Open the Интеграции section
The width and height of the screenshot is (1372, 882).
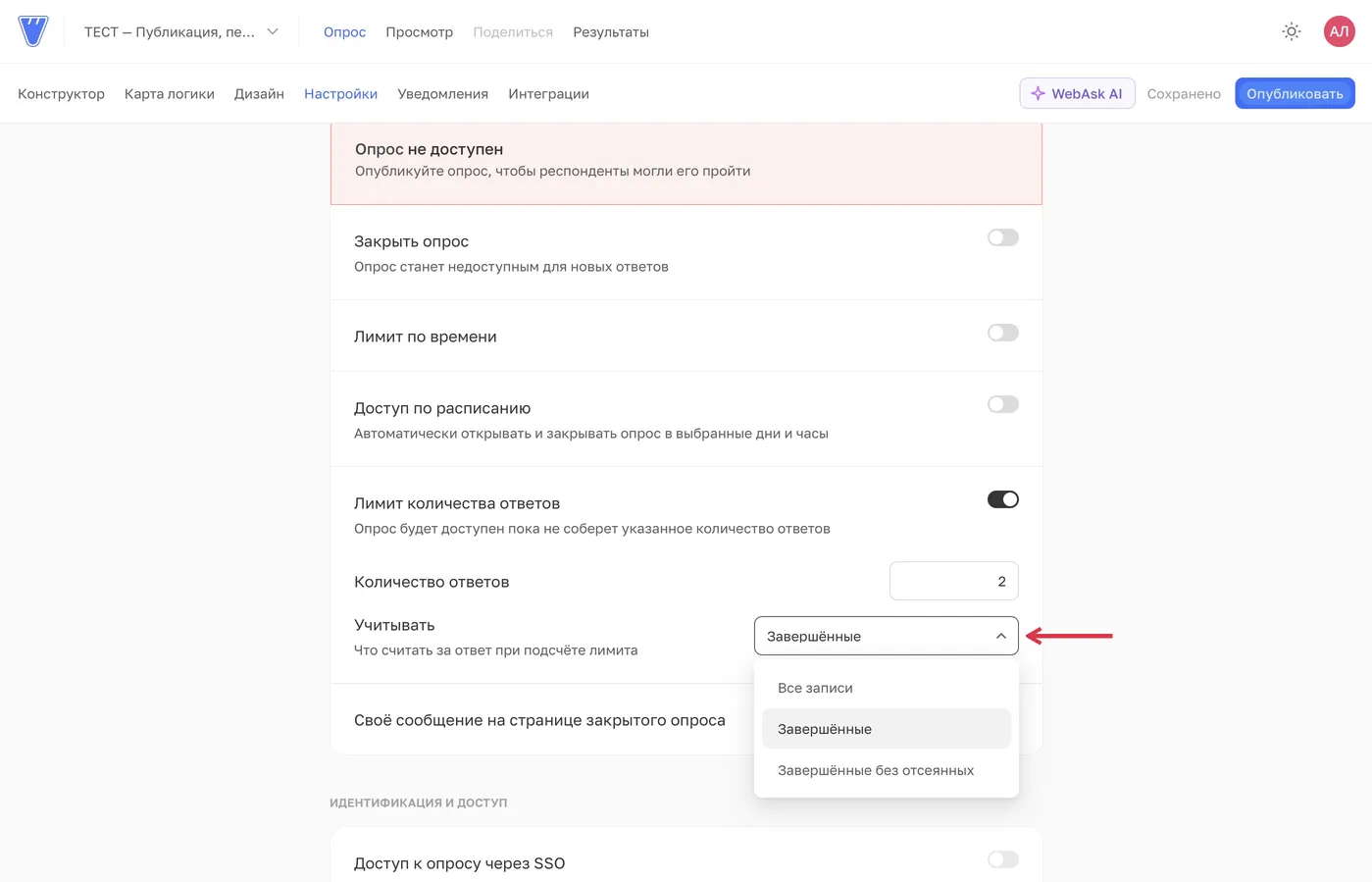[548, 93]
